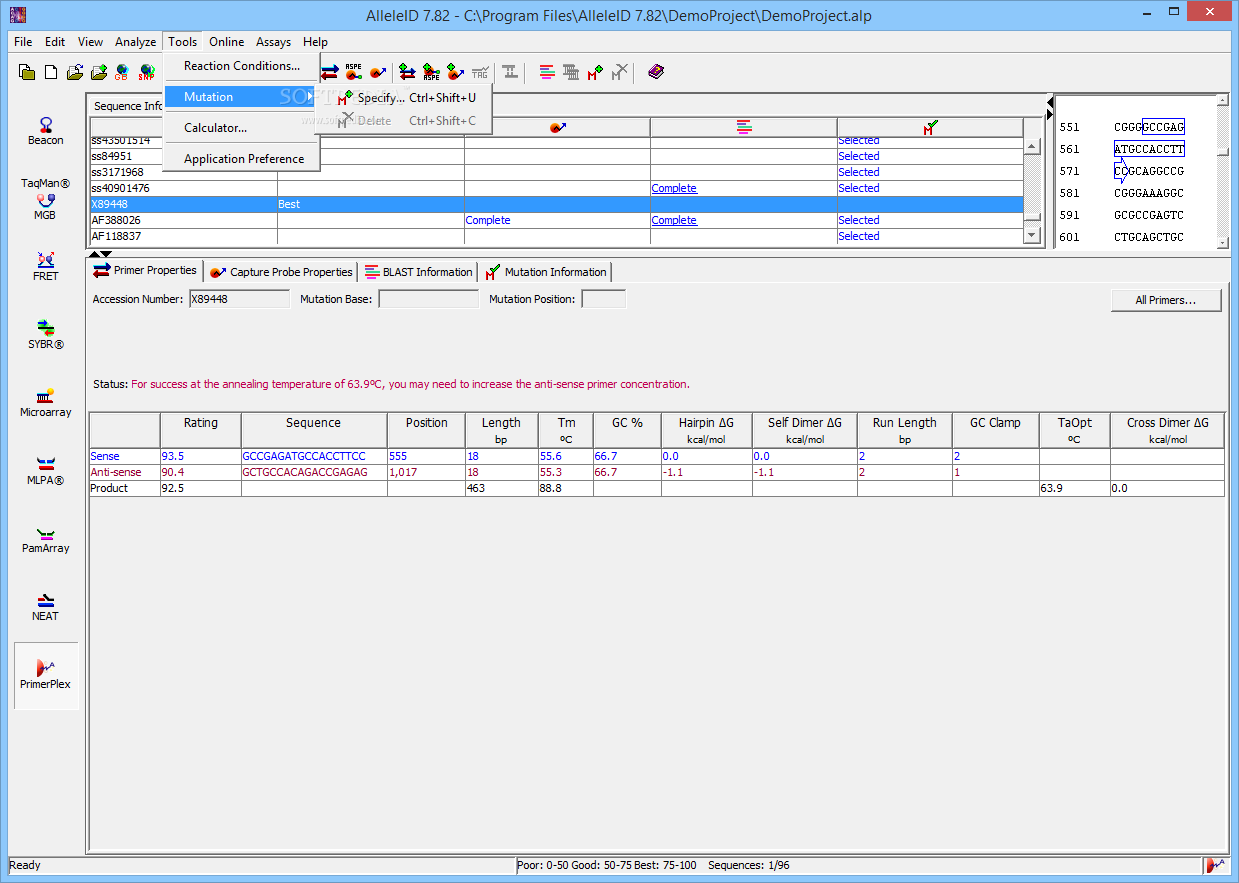Choose Application Preference from Tools menu

point(242,159)
